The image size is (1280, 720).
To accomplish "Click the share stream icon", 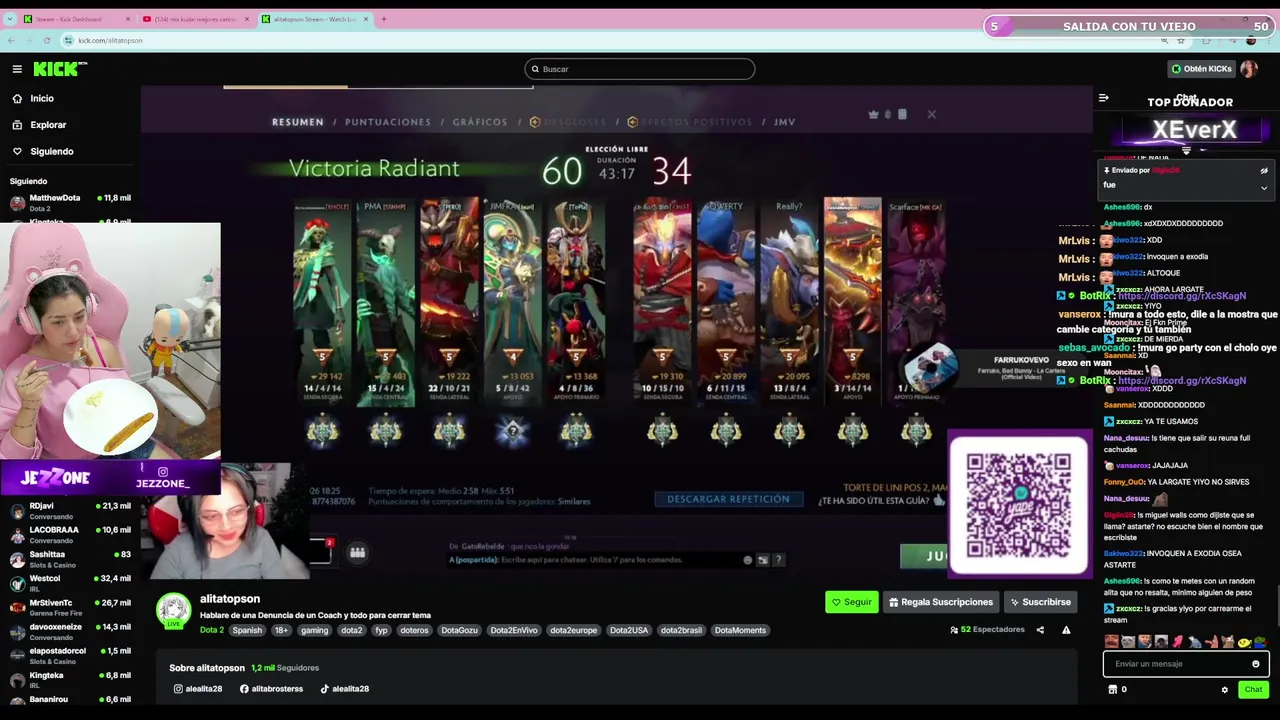I will [1040, 630].
